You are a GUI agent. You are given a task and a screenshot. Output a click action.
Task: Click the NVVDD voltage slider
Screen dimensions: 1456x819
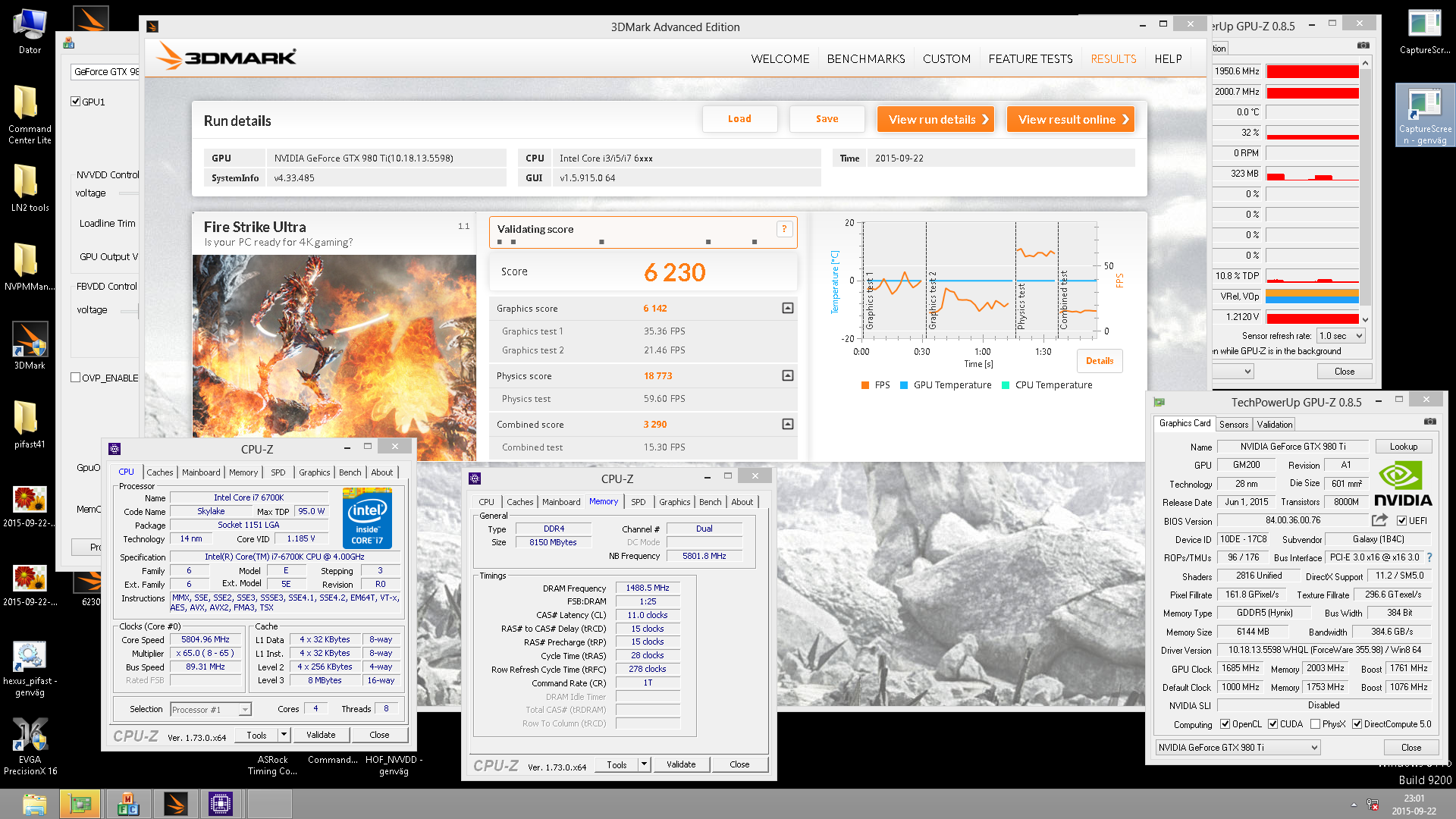pos(129,193)
